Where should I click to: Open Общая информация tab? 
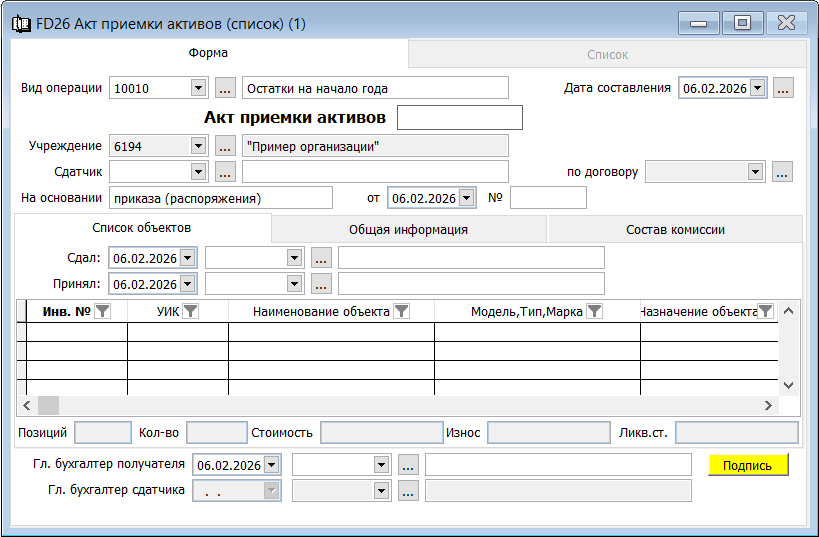click(408, 229)
